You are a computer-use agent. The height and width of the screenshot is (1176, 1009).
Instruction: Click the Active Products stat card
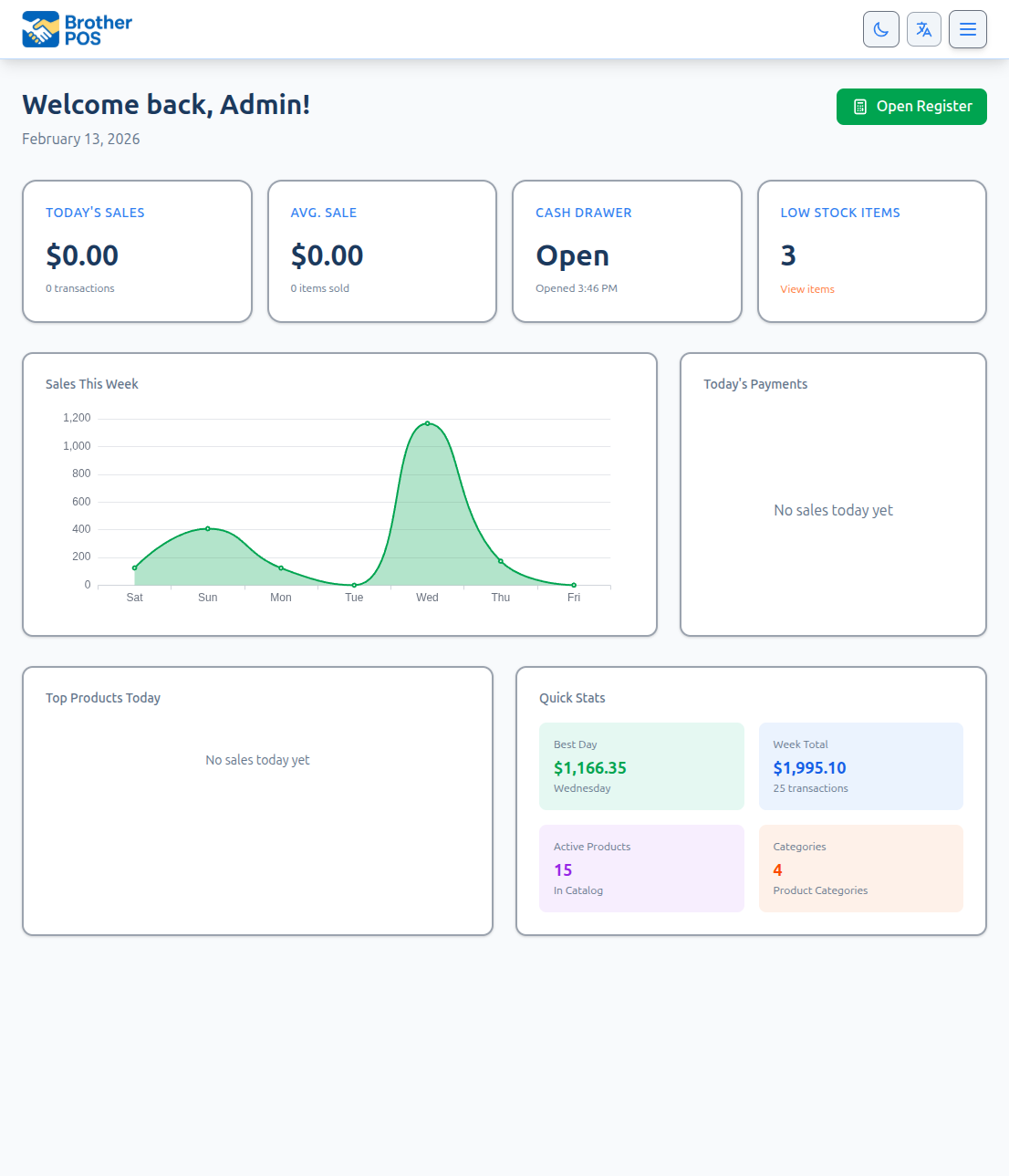click(x=641, y=868)
